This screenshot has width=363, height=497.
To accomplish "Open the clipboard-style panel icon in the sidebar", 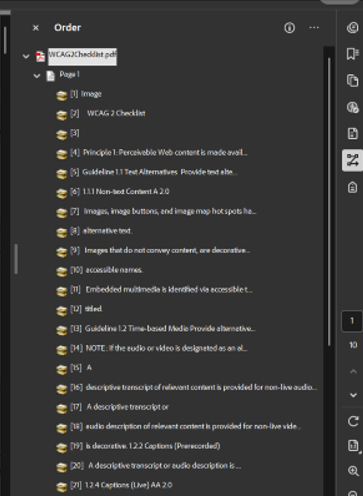I will click(x=353, y=187).
